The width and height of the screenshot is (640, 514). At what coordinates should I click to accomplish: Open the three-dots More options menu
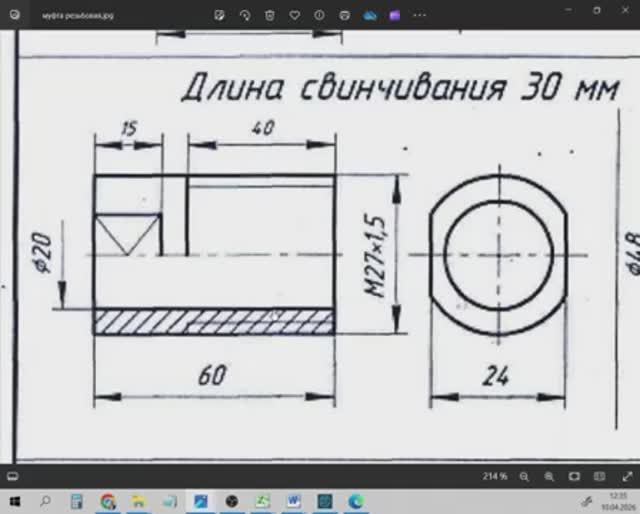[x=420, y=16]
